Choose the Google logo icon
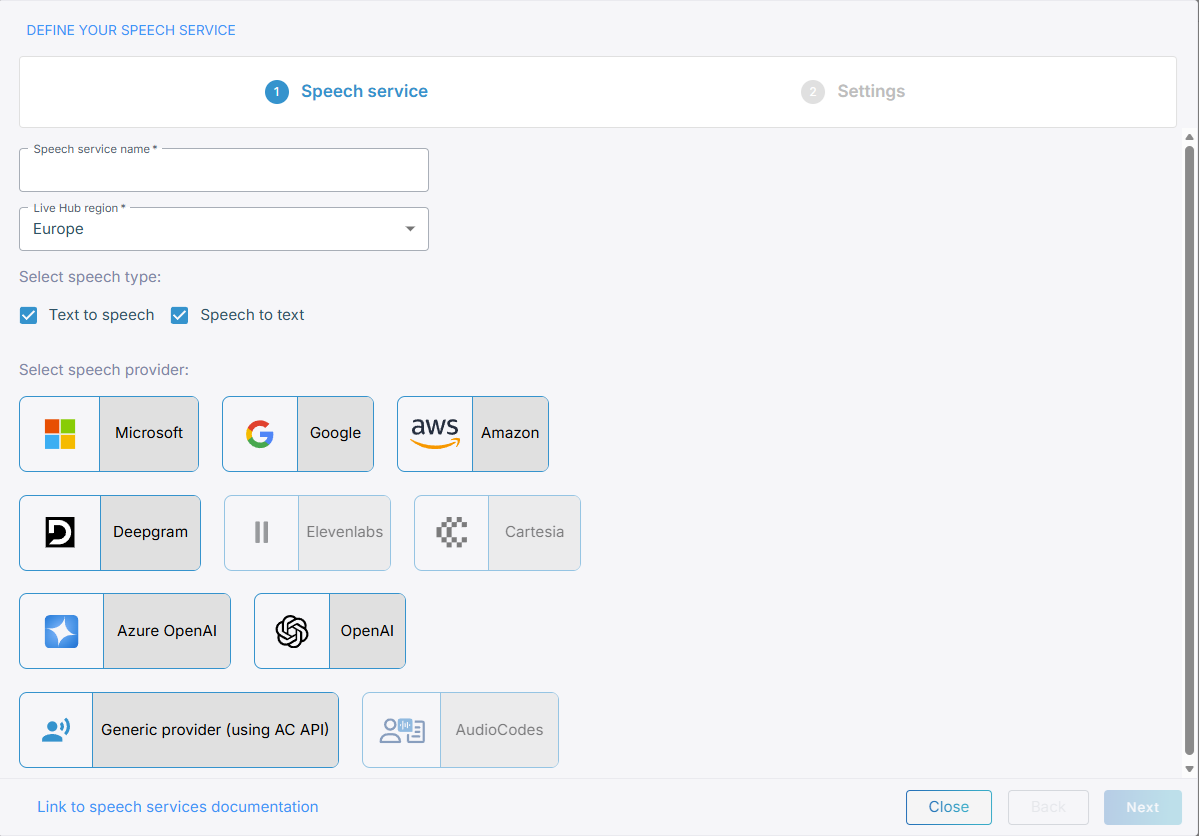Viewport: 1199px width, 836px height. coord(260,434)
